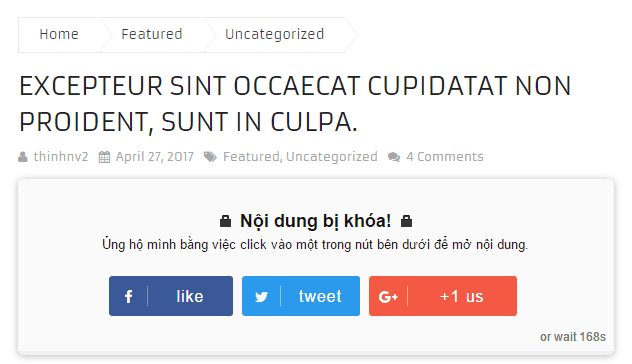Open author thinhnv2 profile link

[x=61, y=156]
